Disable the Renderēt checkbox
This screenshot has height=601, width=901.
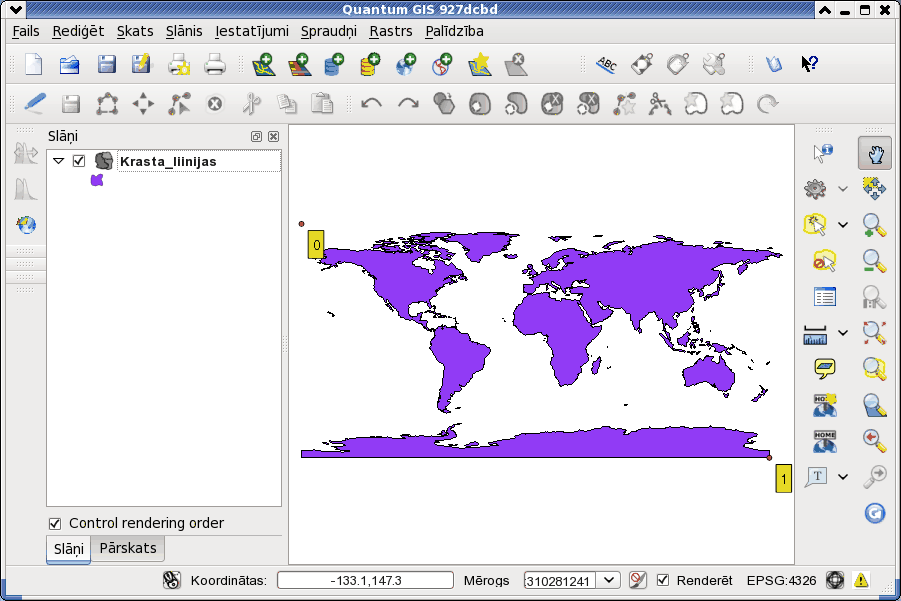663,580
